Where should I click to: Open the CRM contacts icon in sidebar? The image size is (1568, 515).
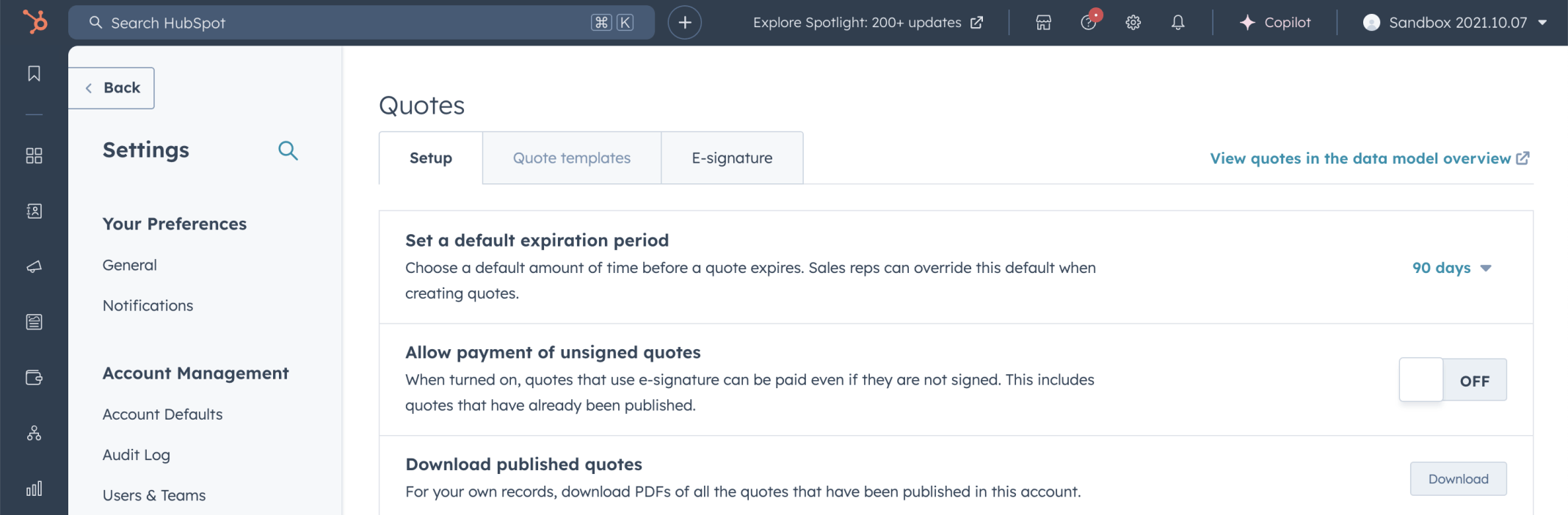34,211
